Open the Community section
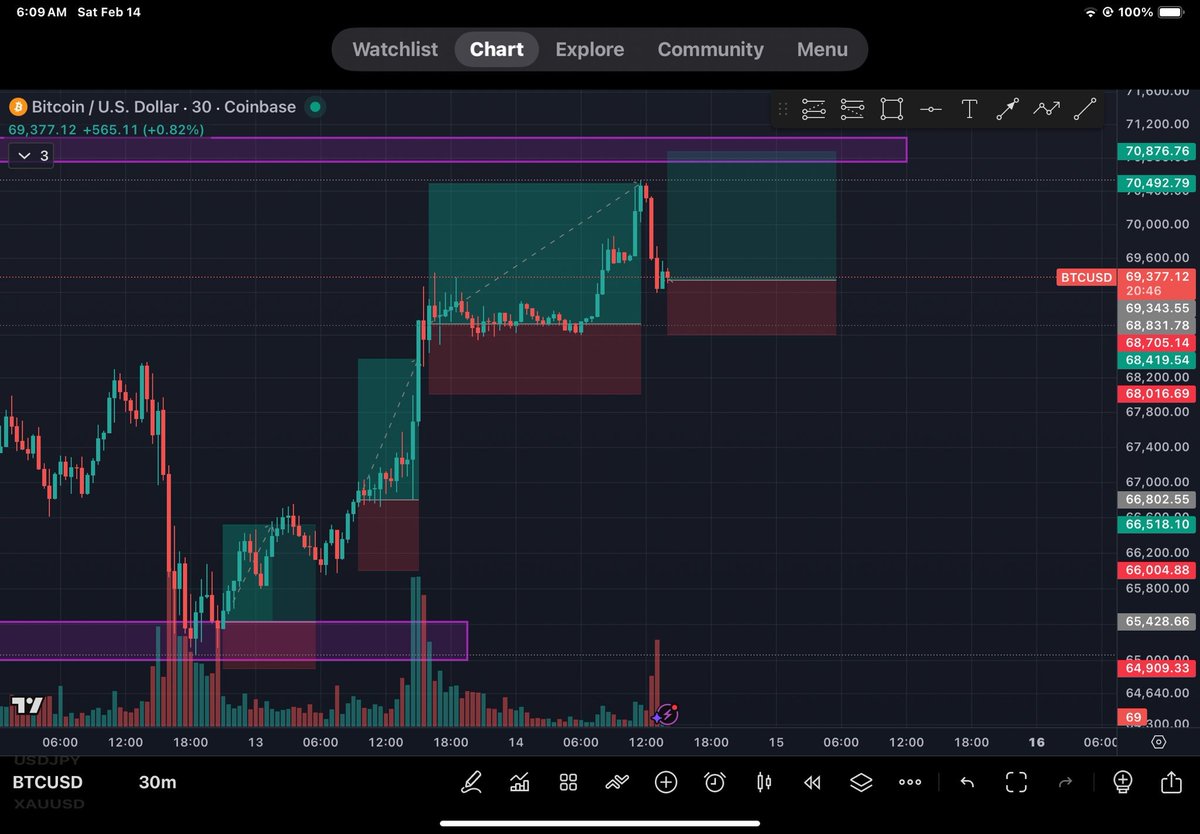1200x834 pixels. click(x=710, y=49)
